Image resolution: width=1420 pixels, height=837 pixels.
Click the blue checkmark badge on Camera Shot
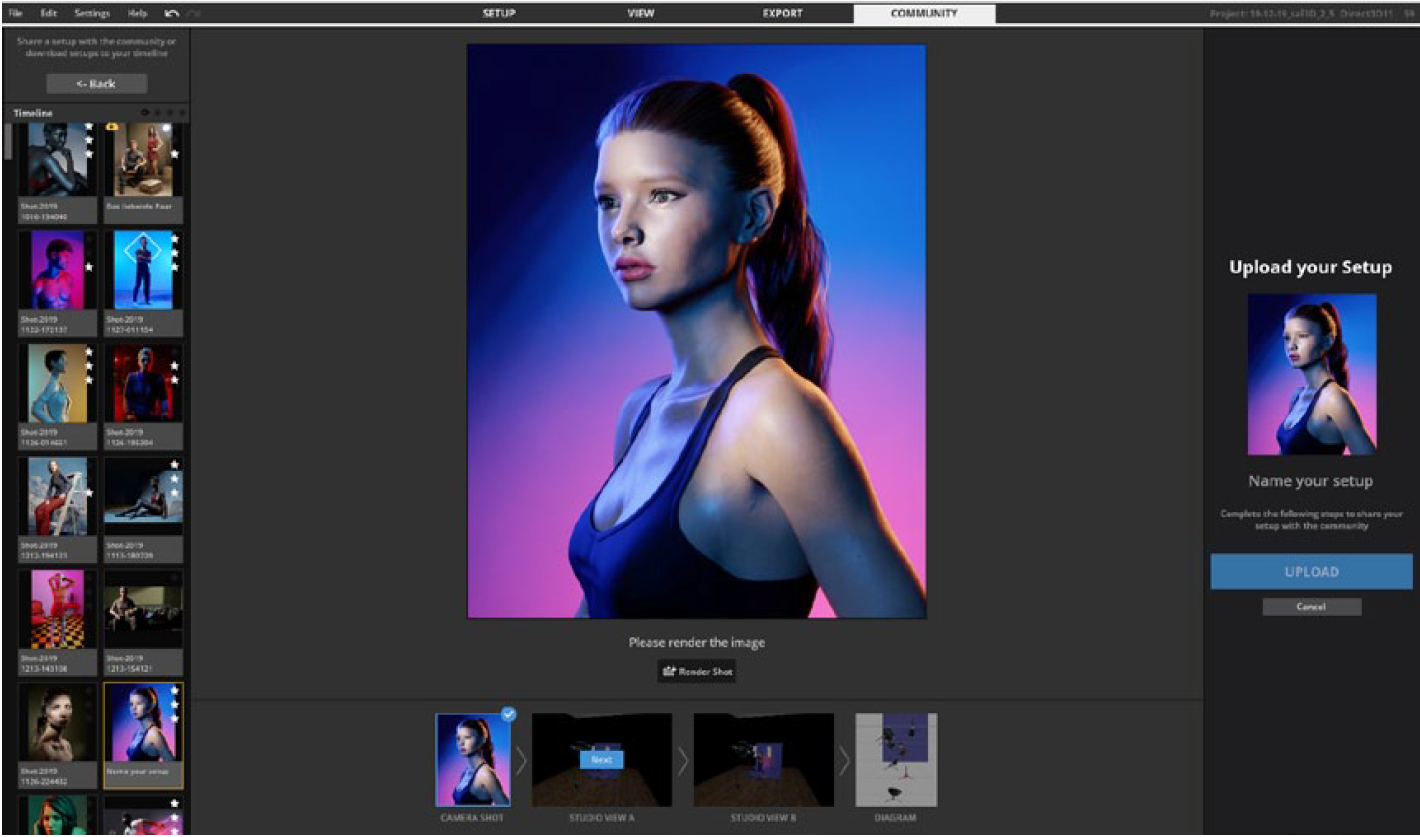(508, 715)
